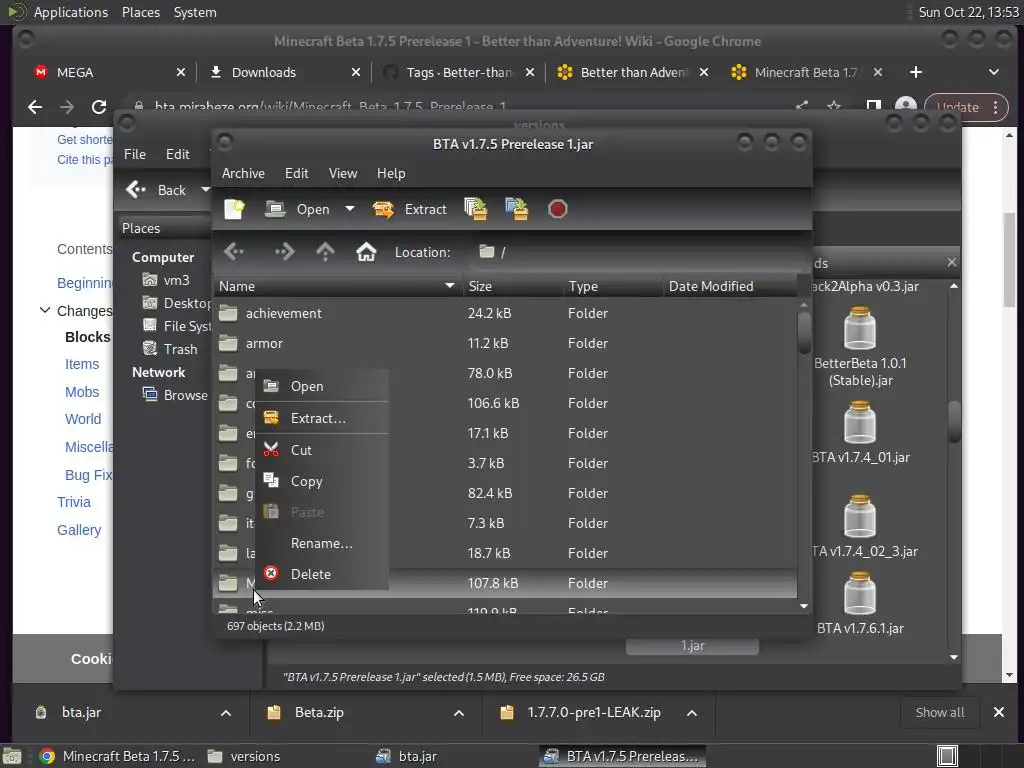Click the red Stop icon in the toolbar

(557, 209)
